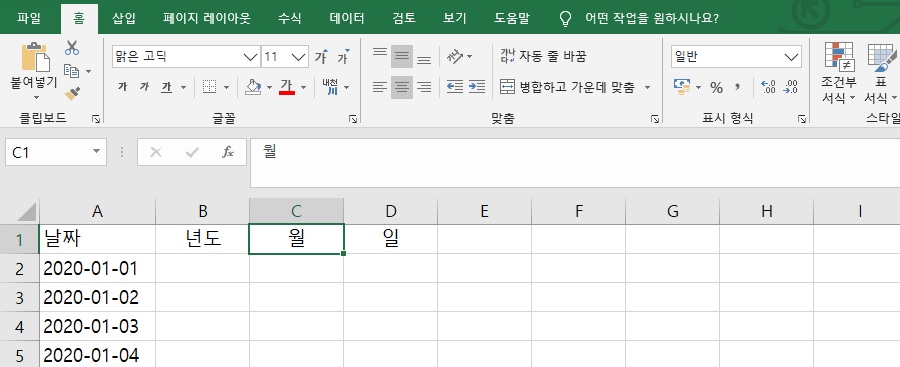Screen dimensions: 900x367
Task: Click the phonetic guide (내천) icon
Action: click(331, 87)
